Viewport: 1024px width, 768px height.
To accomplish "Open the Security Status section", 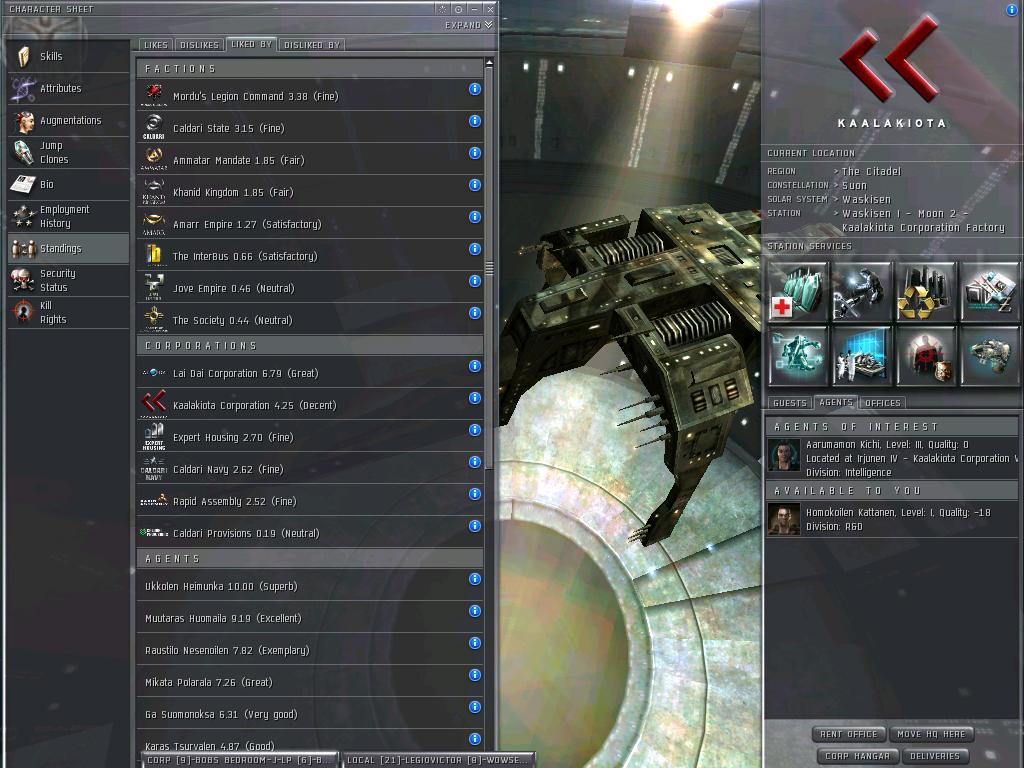I will [x=69, y=281].
